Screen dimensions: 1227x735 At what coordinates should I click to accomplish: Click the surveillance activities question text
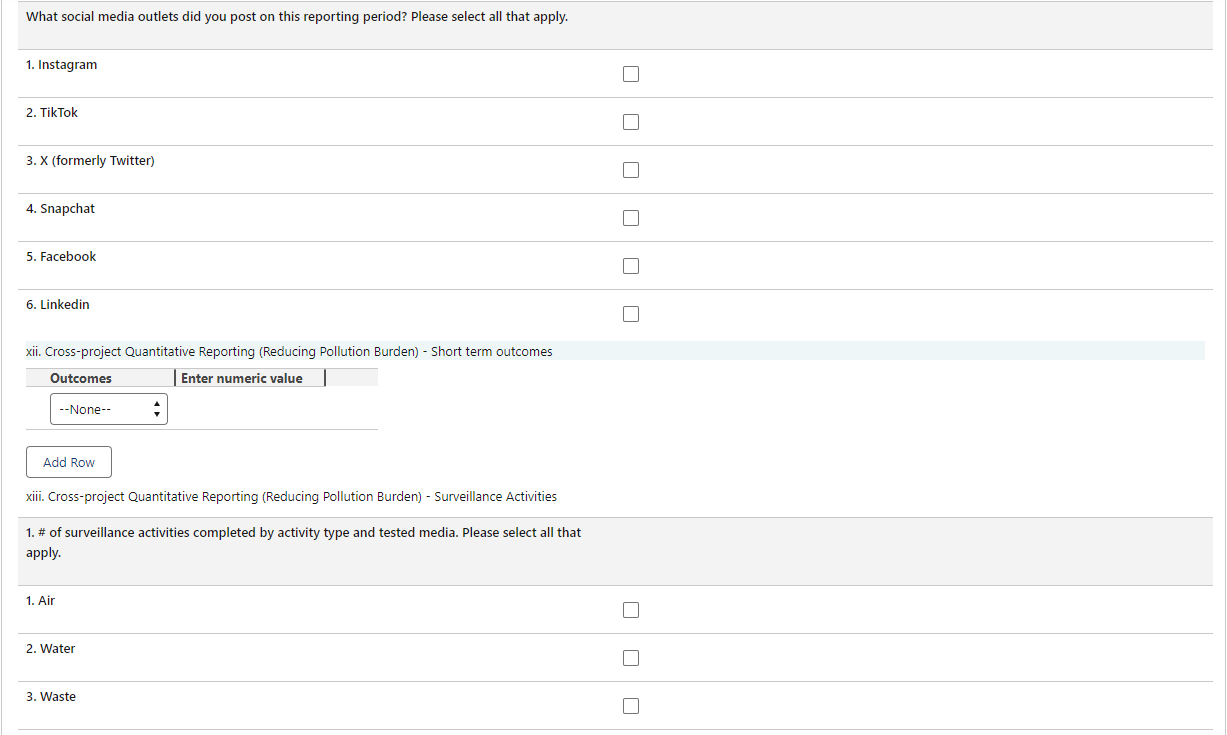coord(303,542)
